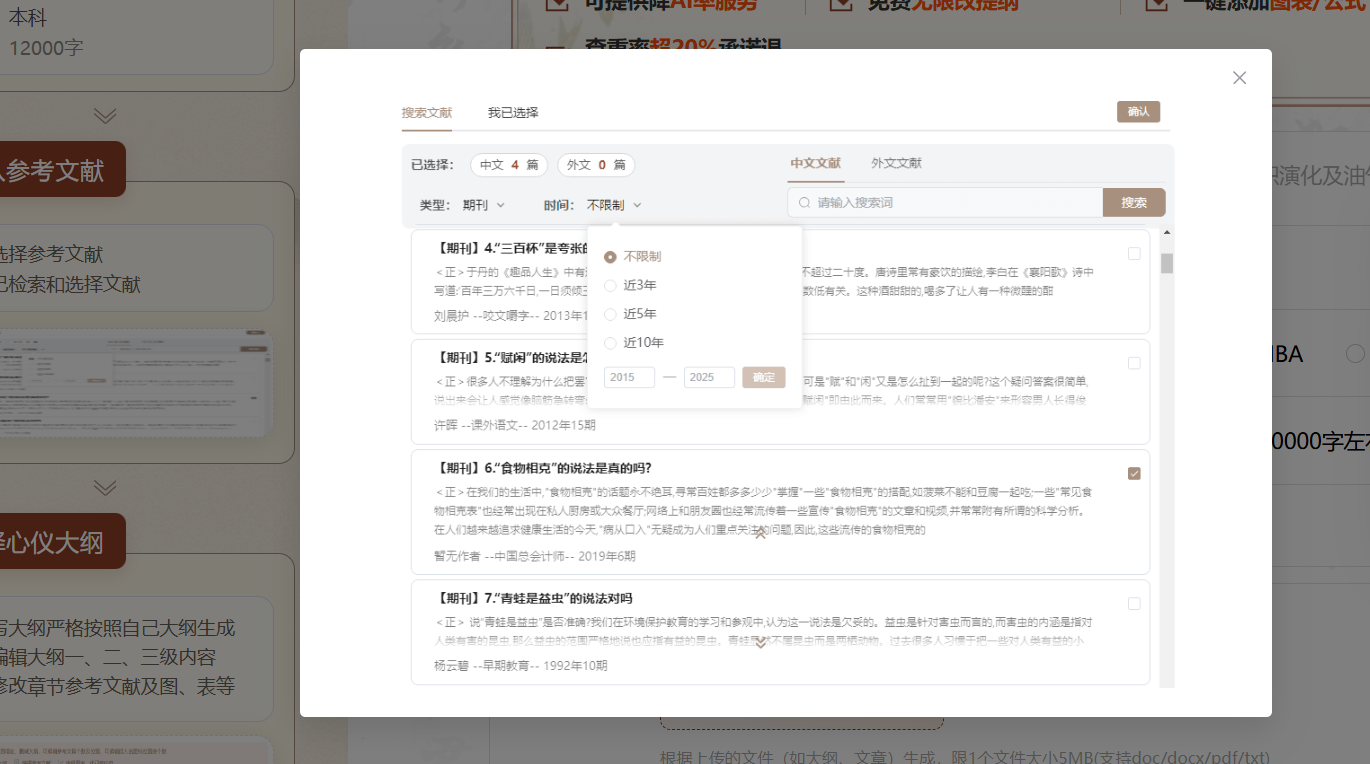Toggle the 时间 不限制 dropdown
Viewport: 1370px width, 764px height.
point(614,205)
